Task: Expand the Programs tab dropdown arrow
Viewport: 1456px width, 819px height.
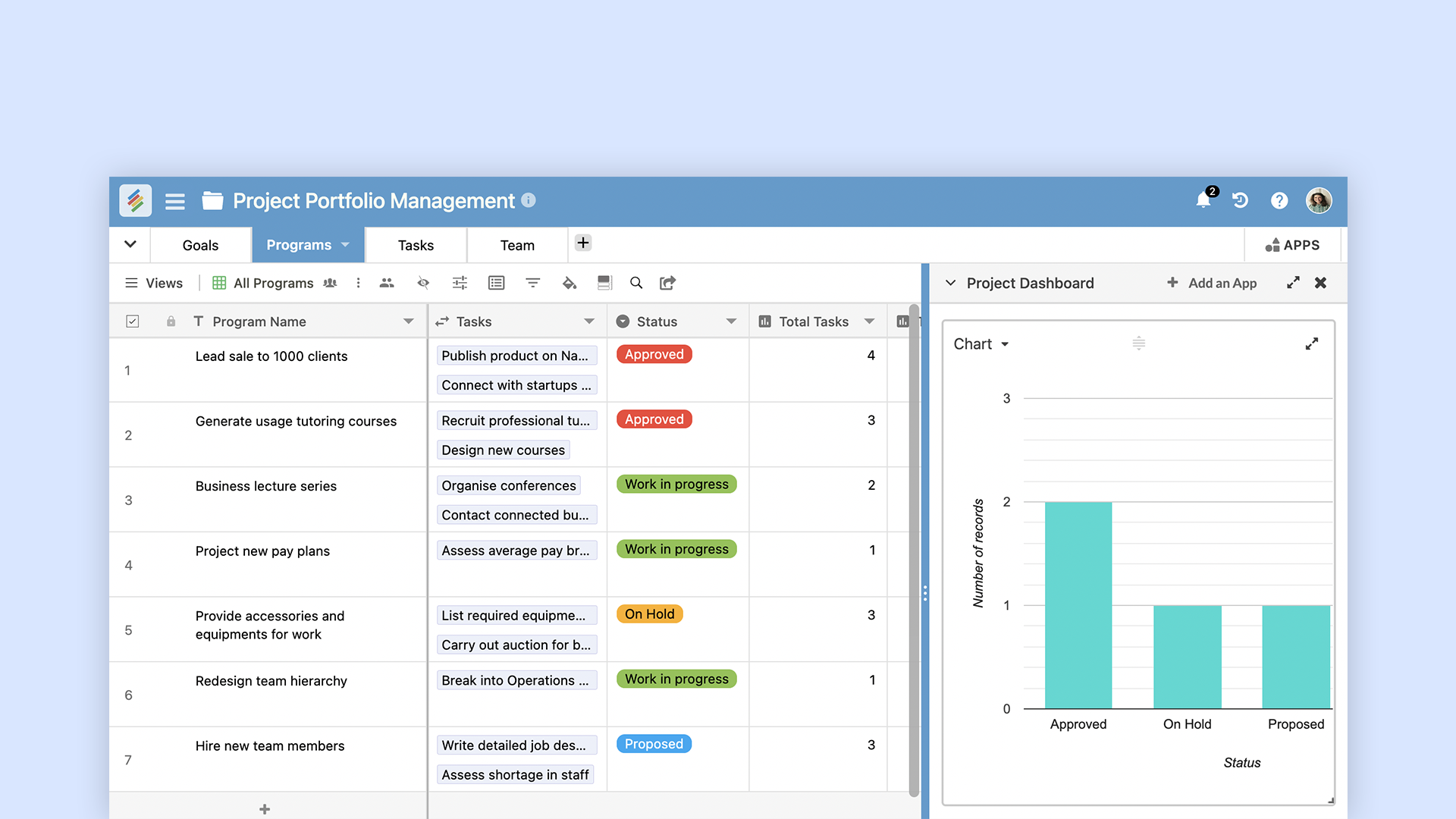Action: [x=346, y=245]
